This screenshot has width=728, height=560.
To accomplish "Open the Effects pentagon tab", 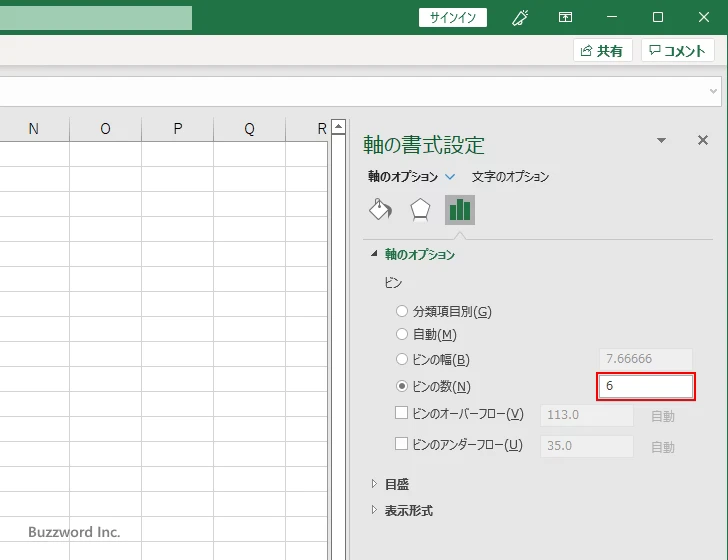I will (420, 210).
